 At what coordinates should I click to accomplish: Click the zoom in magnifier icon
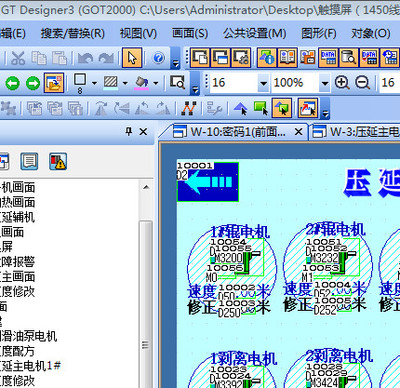(x=342, y=82)
